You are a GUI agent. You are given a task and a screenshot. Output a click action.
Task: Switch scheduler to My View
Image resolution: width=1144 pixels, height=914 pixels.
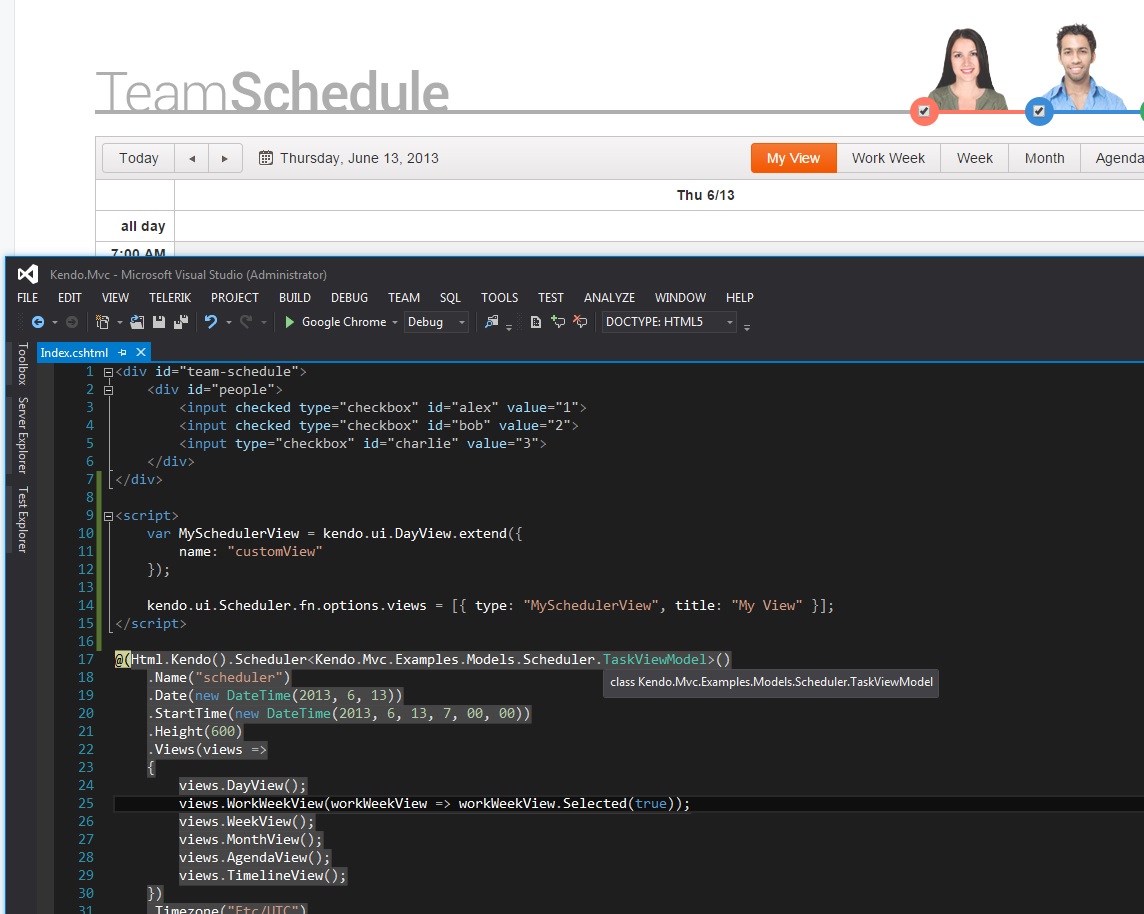[x=793, y=158]
